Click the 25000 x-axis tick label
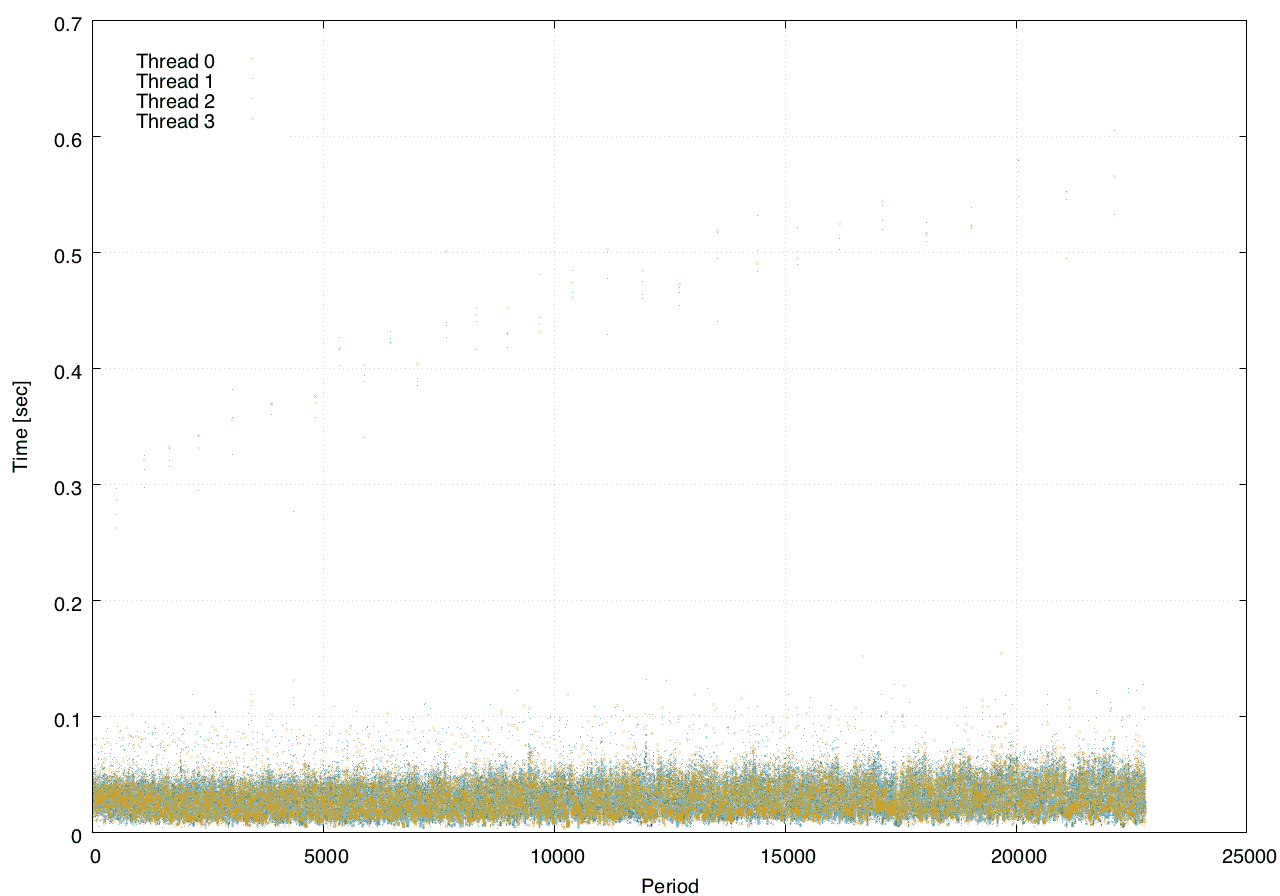The height and width of the screenshot is (896, 1280). (x=1246, y=856)
